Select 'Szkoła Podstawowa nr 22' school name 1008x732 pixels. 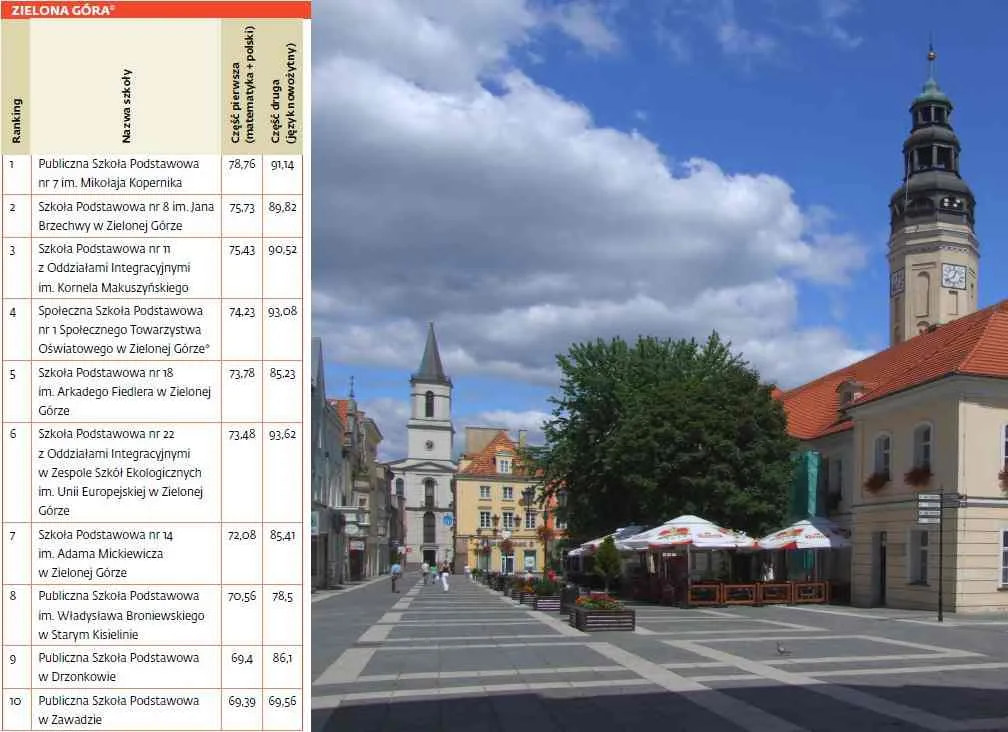(x=106, y=434)
